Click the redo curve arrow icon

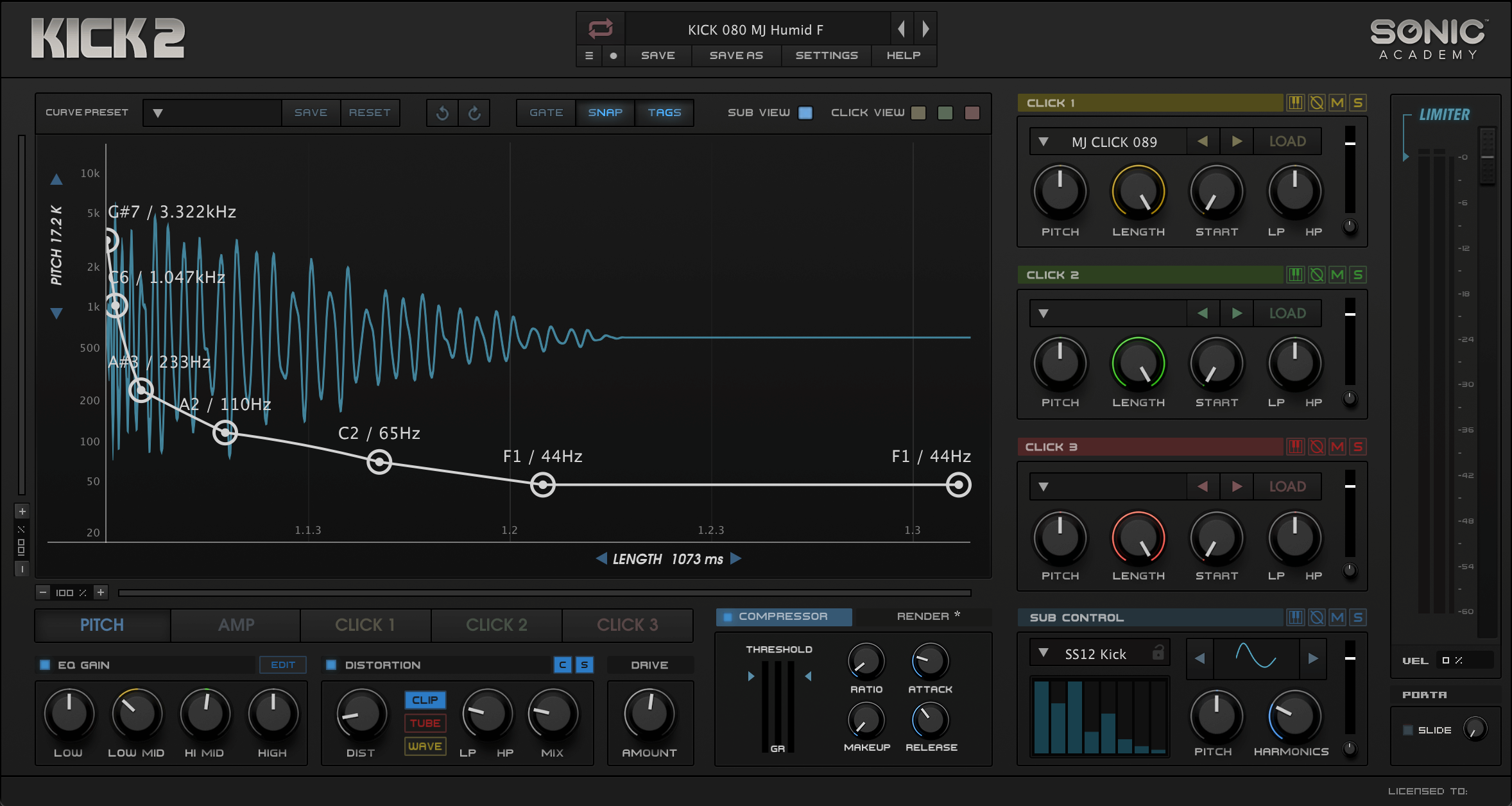(474, 113)
